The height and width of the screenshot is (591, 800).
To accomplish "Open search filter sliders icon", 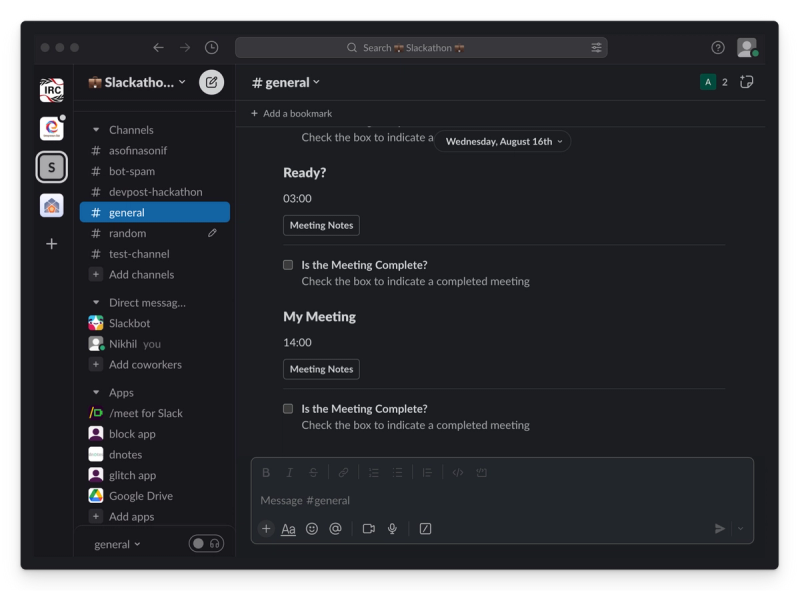I will (x=596, y=47).
